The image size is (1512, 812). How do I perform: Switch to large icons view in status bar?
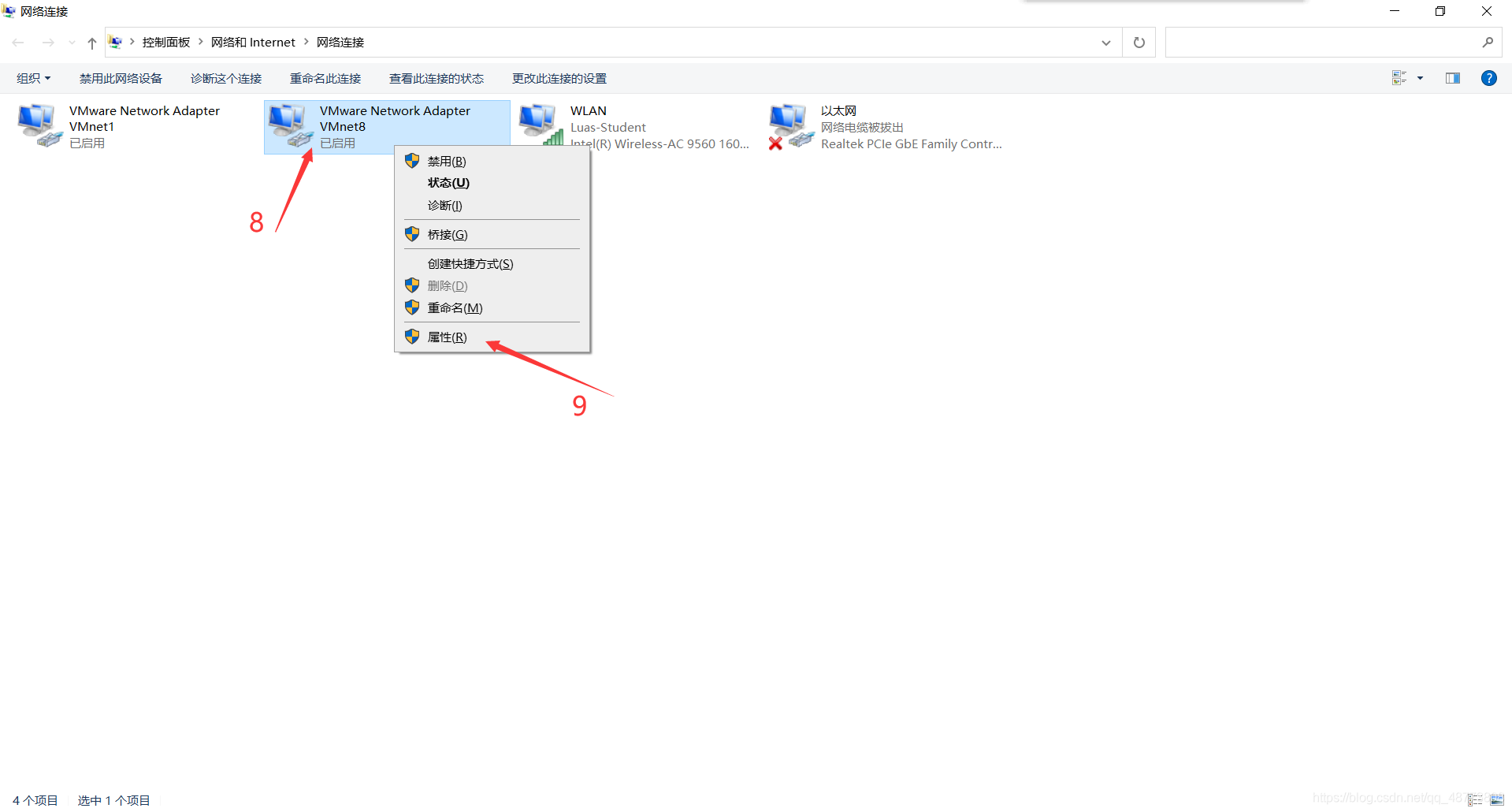1497,800
